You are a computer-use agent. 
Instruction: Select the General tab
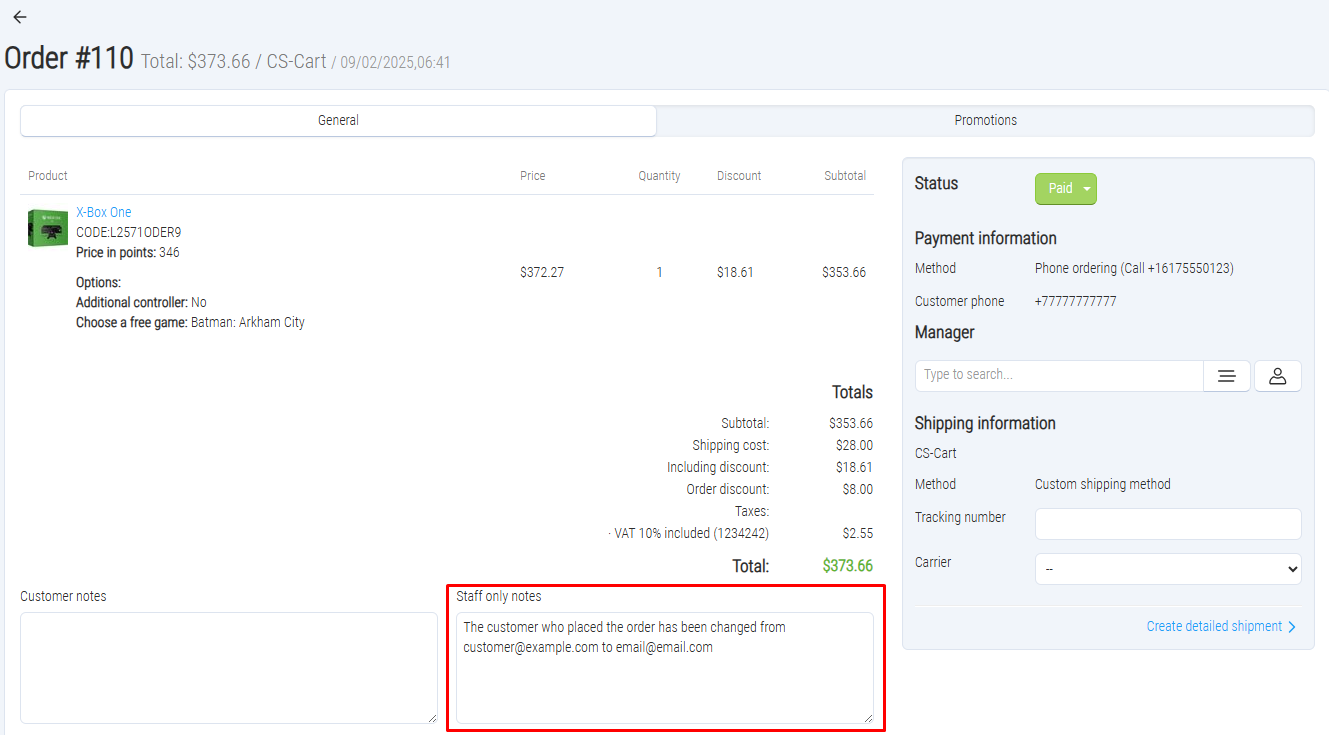tap(338, 120)
